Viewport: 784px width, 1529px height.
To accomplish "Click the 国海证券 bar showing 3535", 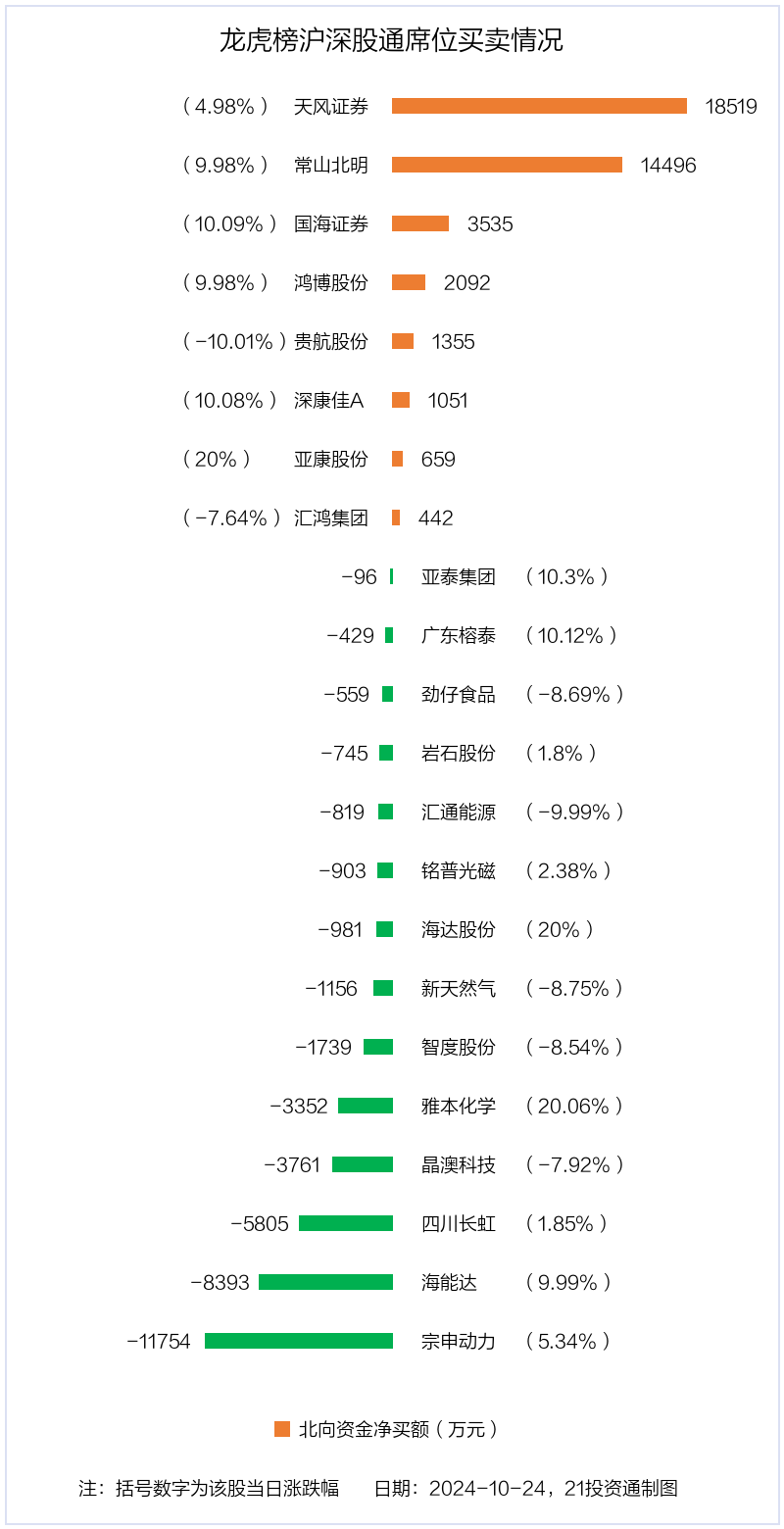I will 420,223.
